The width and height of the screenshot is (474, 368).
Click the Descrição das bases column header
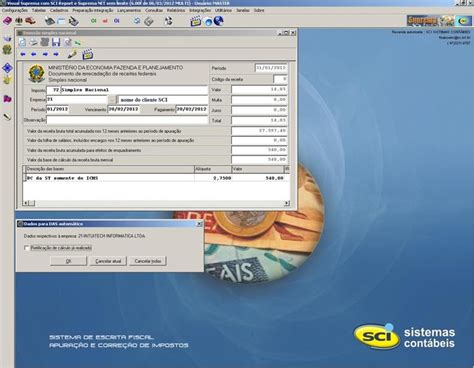(x=110, y=169)
